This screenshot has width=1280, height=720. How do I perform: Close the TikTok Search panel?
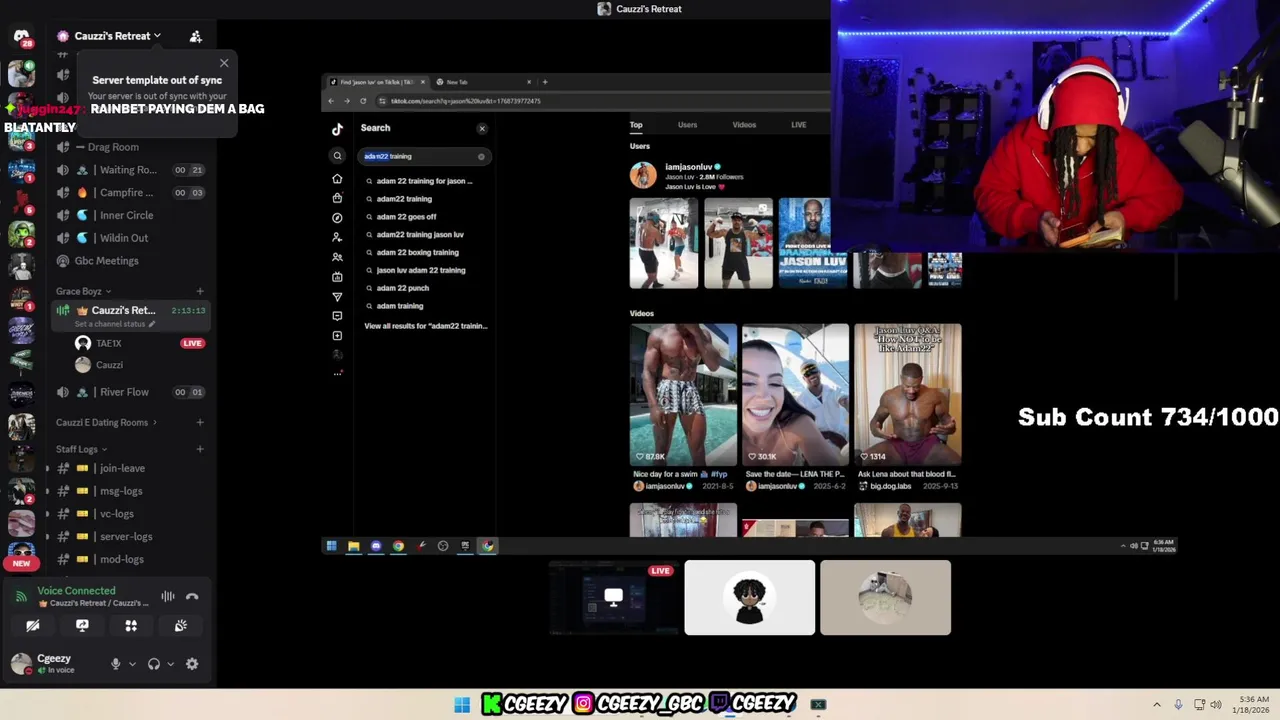pyautogui.click(x=482, y=128)
